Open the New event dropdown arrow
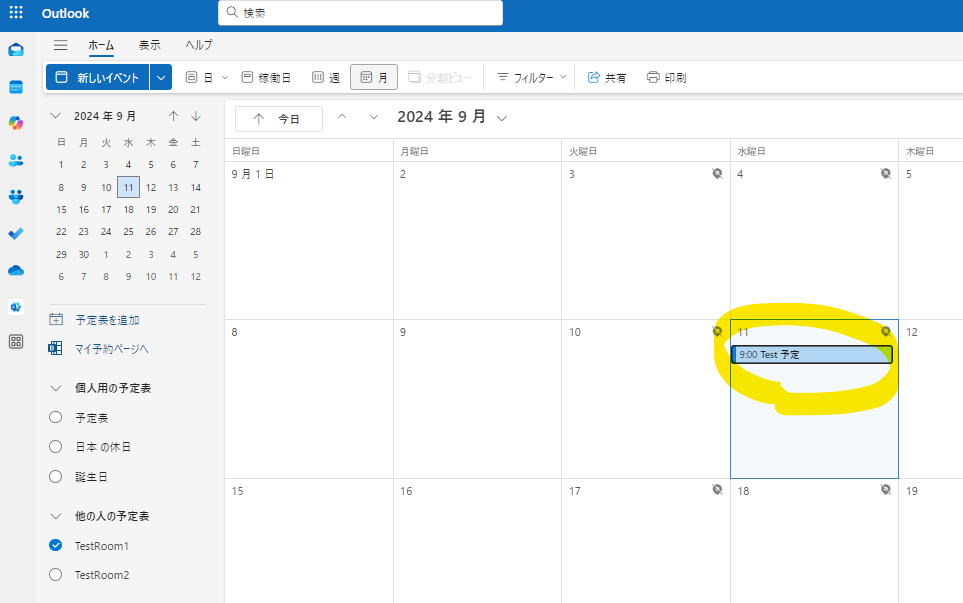The image size is (963, 603). (x=161, y=77)
